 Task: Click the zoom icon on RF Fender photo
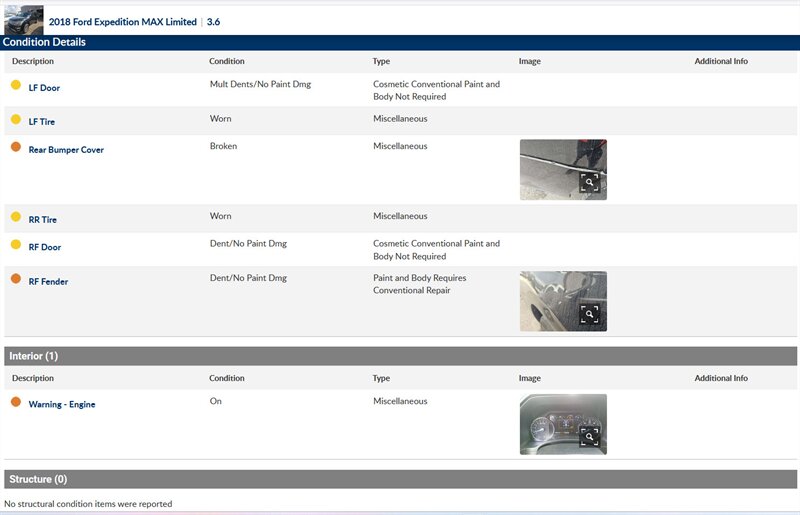point(590,314)
